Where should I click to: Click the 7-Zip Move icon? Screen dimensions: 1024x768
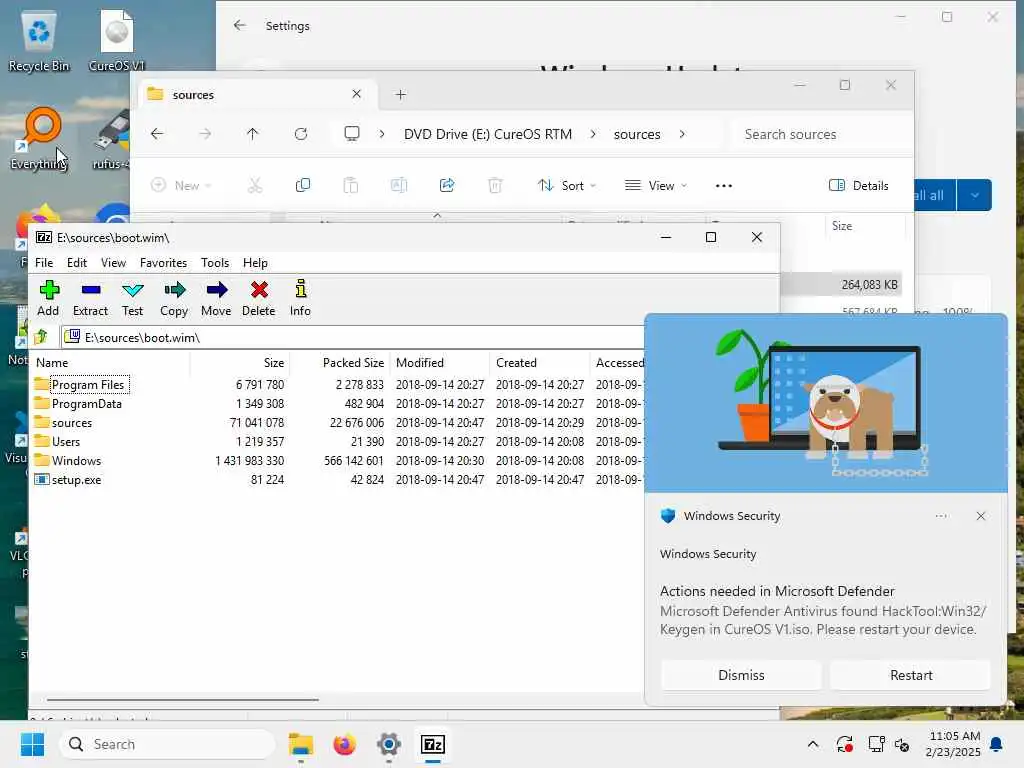[216, 290]
